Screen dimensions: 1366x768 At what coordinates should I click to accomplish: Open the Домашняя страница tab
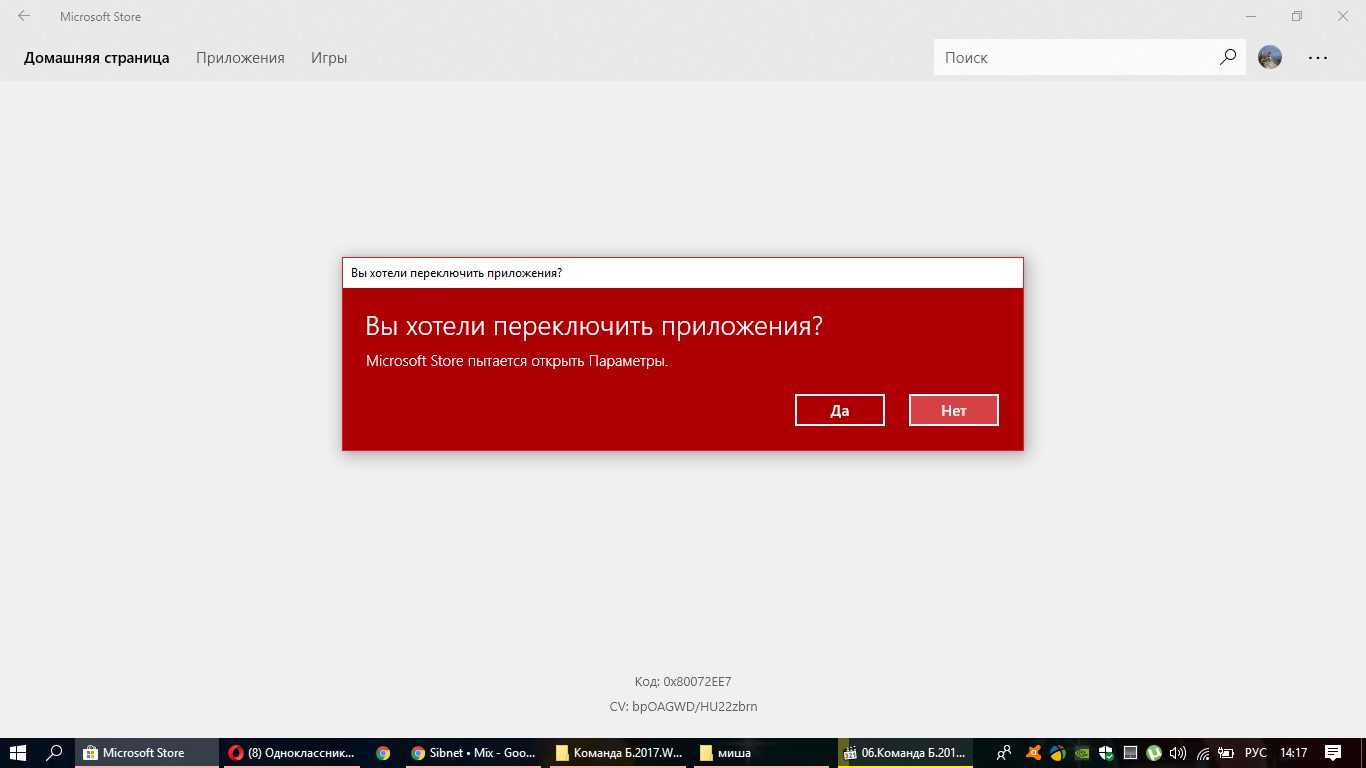(97, 58)
